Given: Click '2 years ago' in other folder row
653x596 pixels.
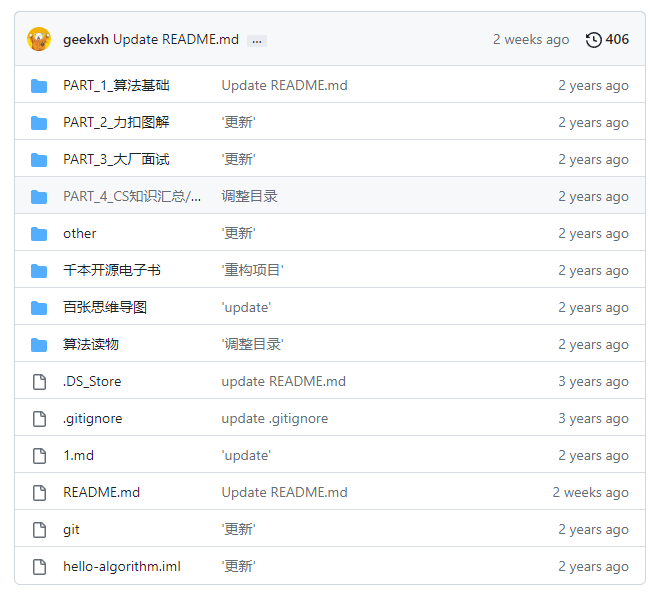Looking at the screenshot, I should pyautogui.click(x=593, y=234).
